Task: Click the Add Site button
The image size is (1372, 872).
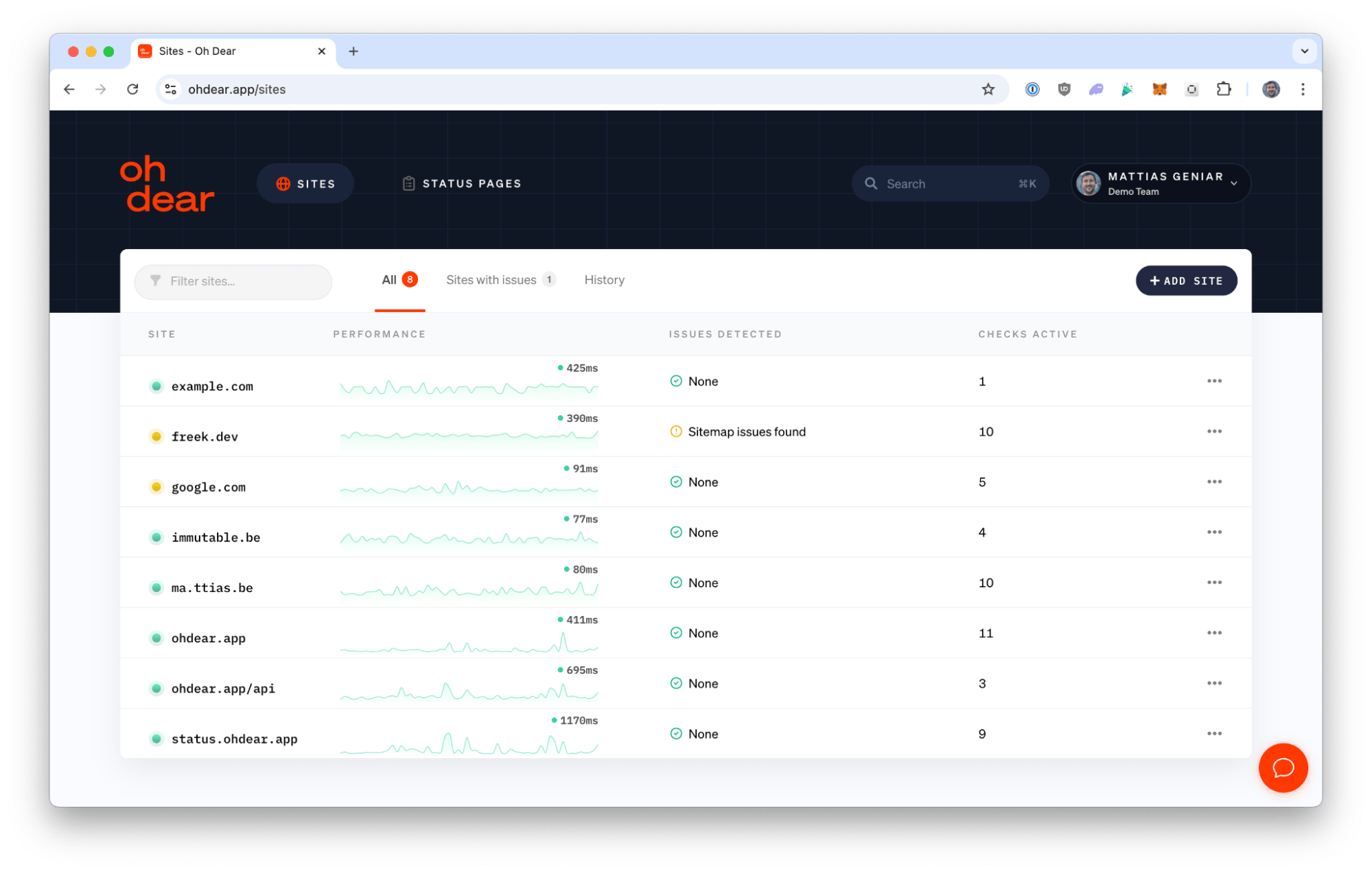Action: (x=1186, y=281)
